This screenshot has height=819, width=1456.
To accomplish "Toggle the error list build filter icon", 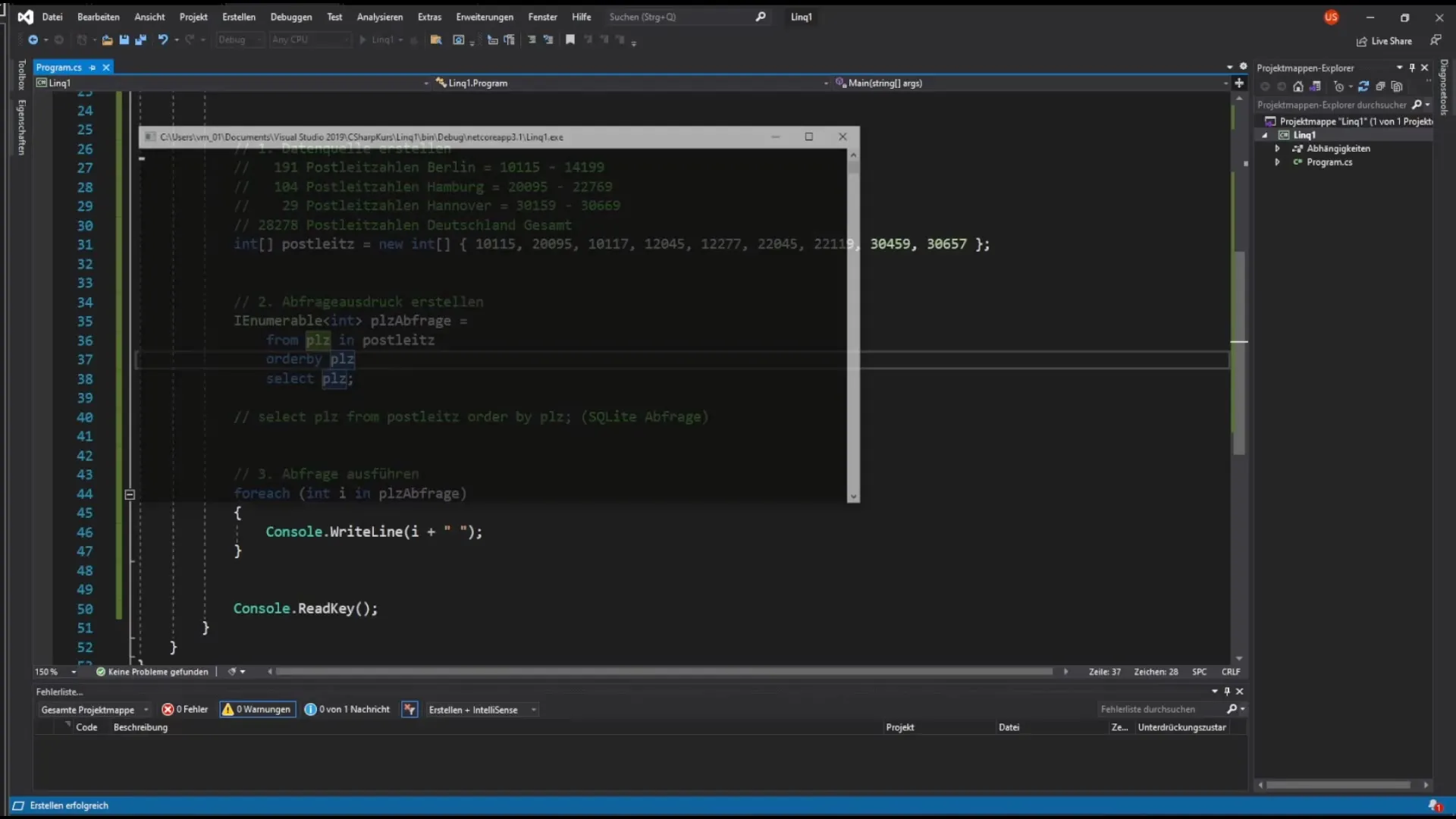I will pos(409,710).
